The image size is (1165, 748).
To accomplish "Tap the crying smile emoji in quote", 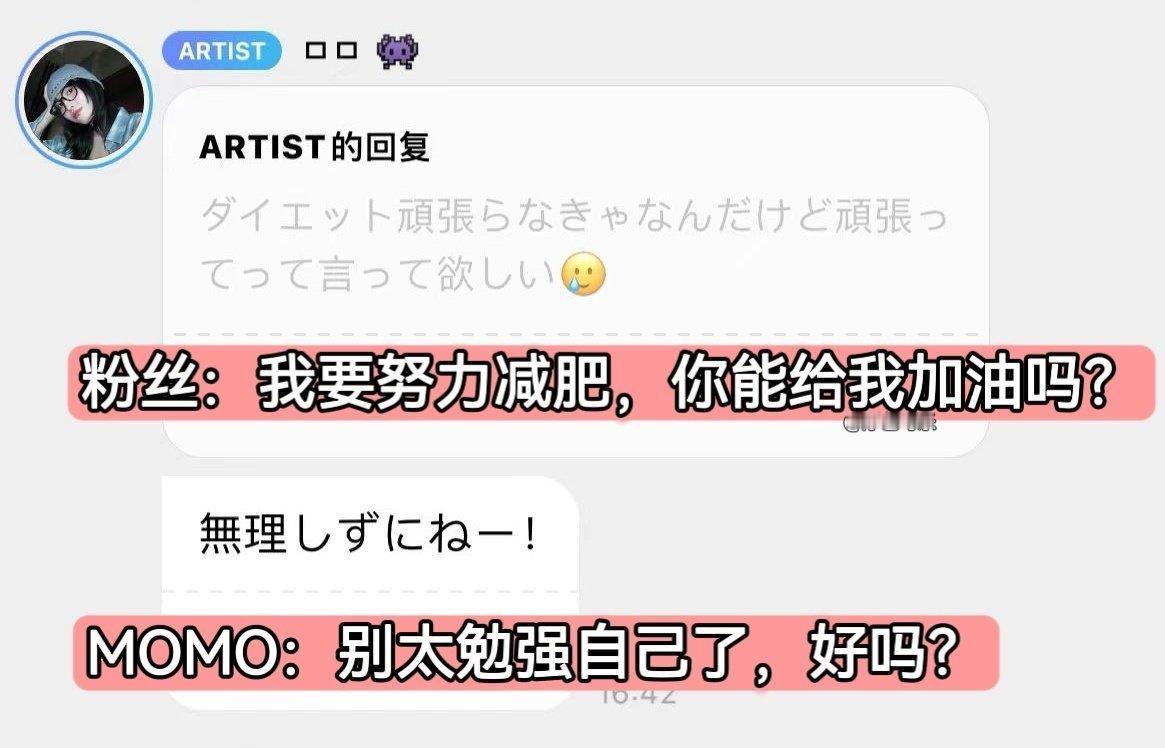I will pos(583,274).
